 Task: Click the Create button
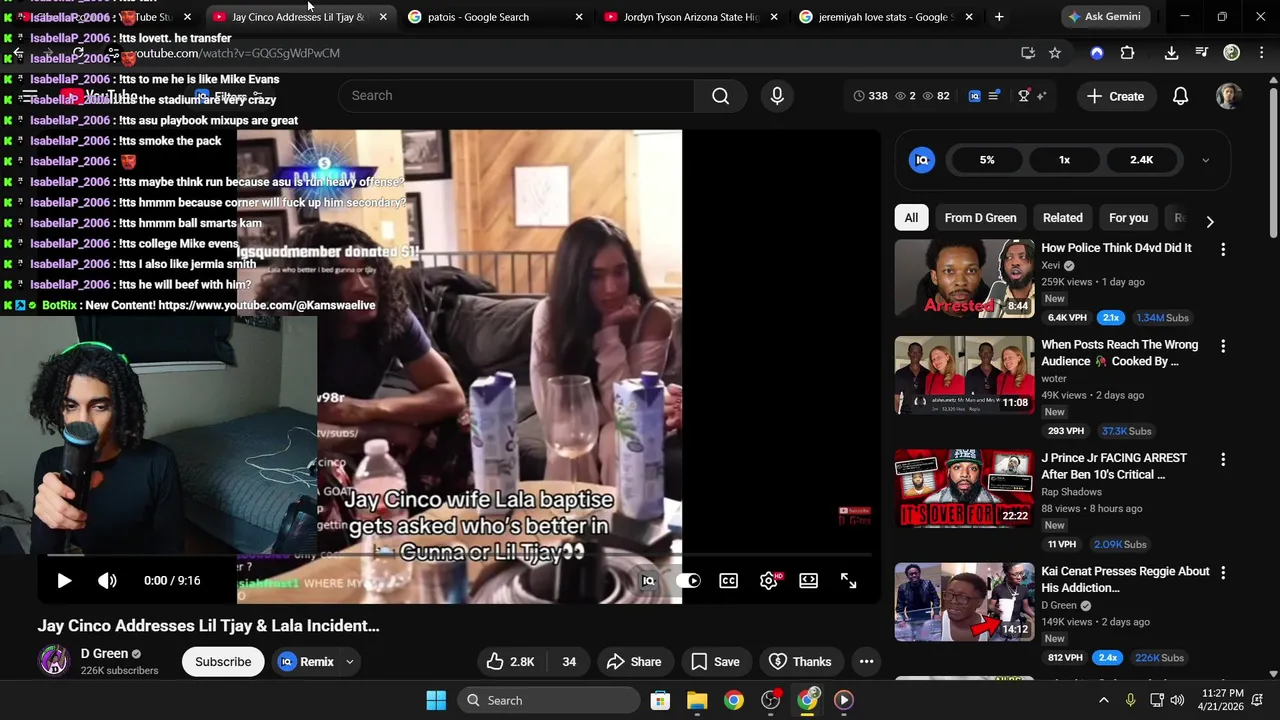click(1115, 97)
